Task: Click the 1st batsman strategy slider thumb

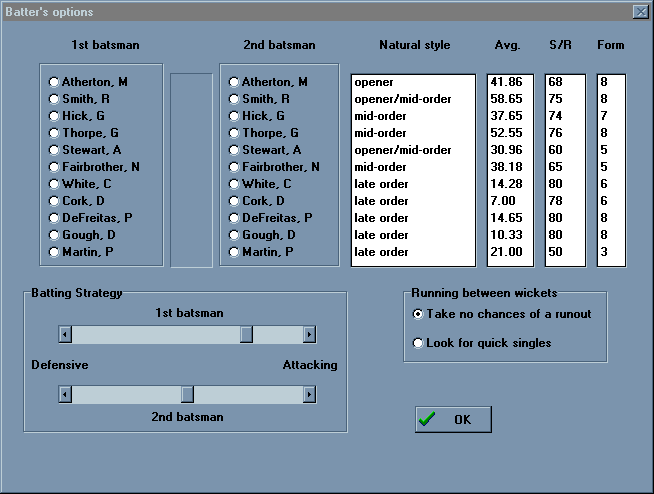Action: 246,335
